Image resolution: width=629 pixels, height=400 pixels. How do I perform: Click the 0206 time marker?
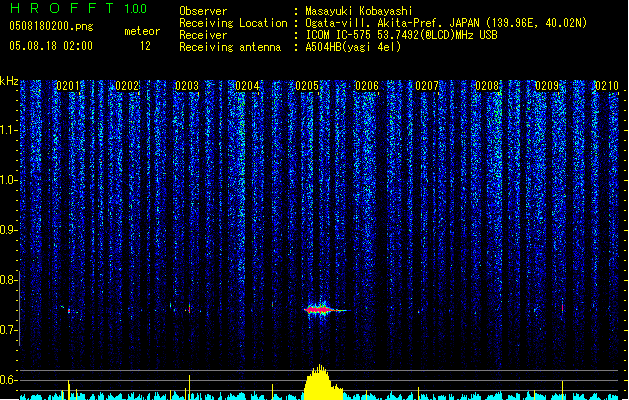tap(367, 85)
